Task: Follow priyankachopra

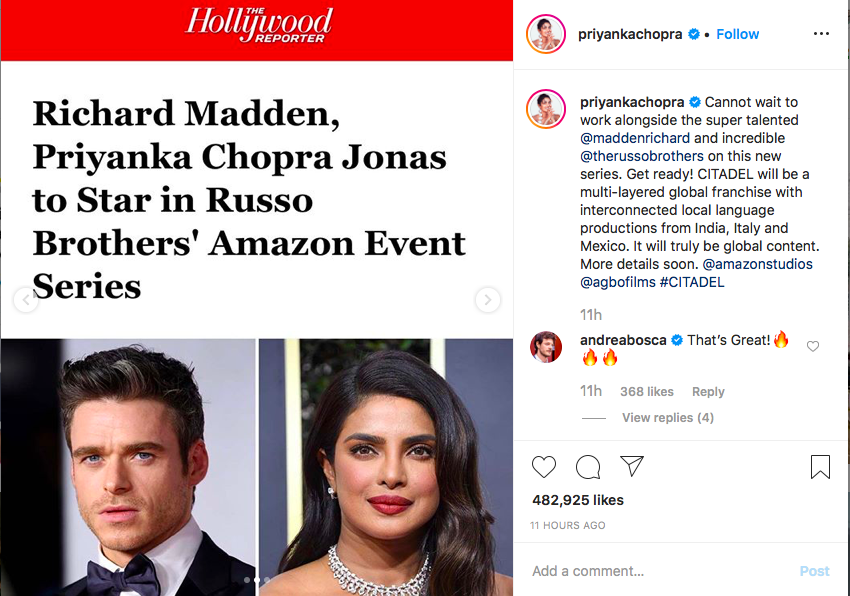Action: tap(737, 34)
